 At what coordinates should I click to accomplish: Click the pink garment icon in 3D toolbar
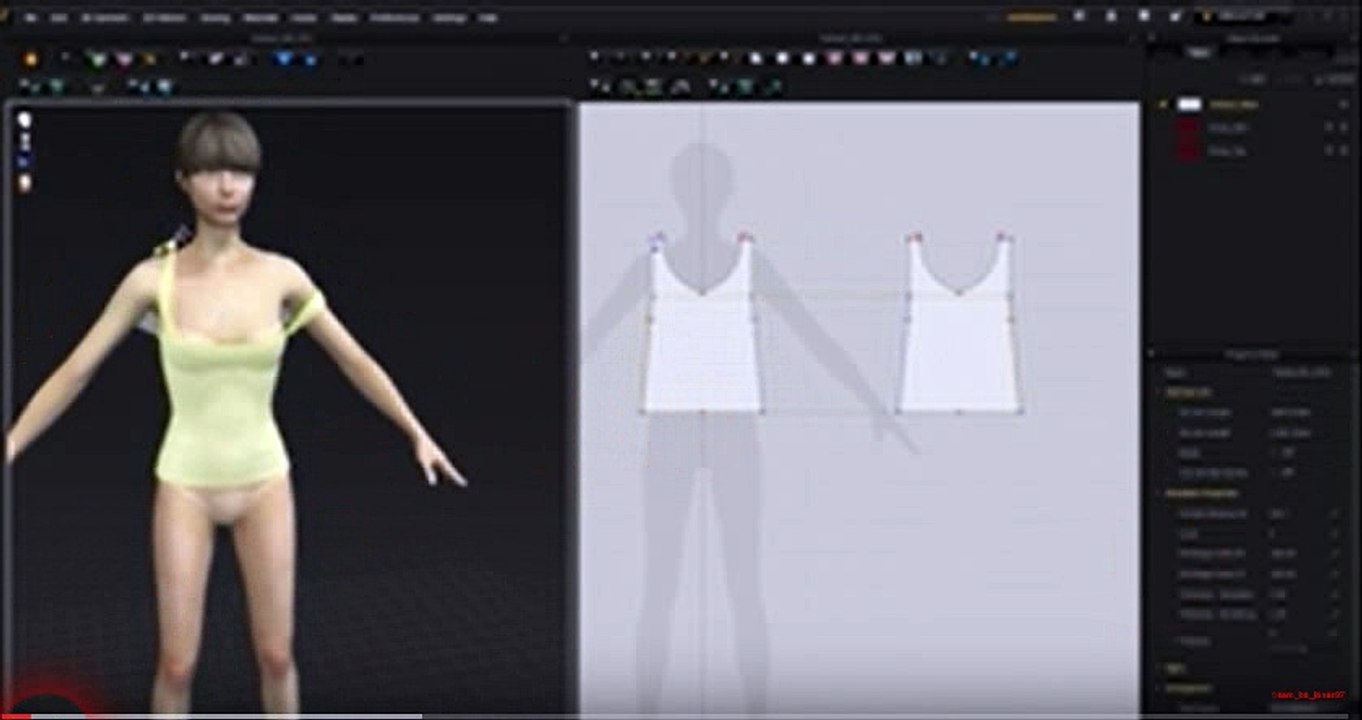tap(124, 60)
